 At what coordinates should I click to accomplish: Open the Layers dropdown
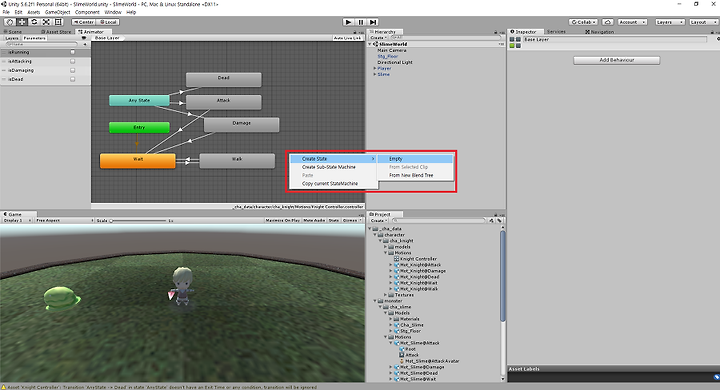[669, 22]
